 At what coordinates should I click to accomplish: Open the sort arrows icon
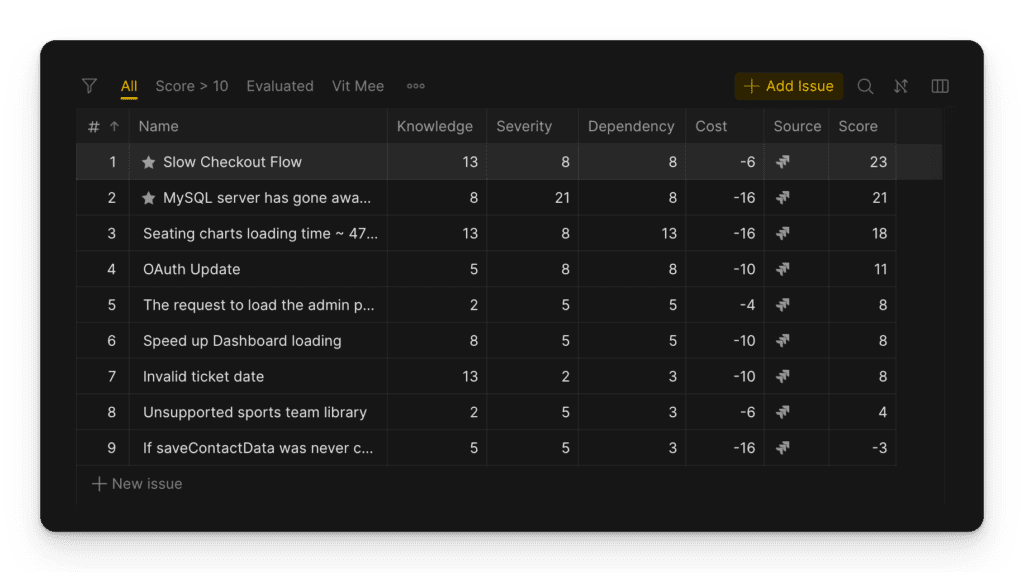pyautogui.click(x=901, y=87)
